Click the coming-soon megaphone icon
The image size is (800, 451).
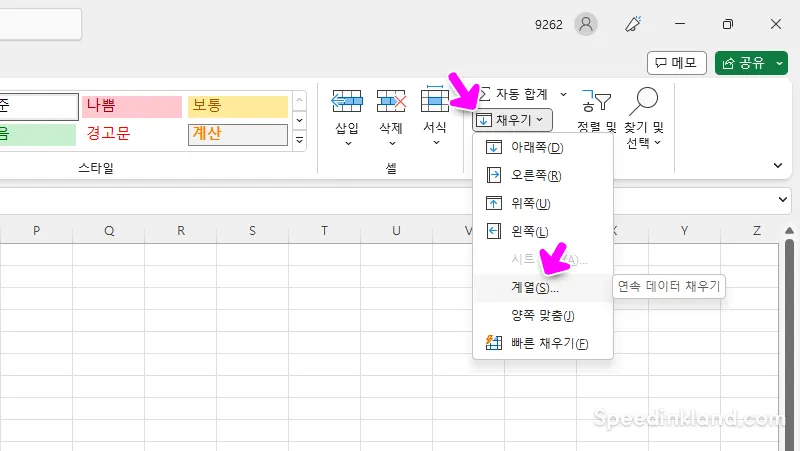pos(633,24)
